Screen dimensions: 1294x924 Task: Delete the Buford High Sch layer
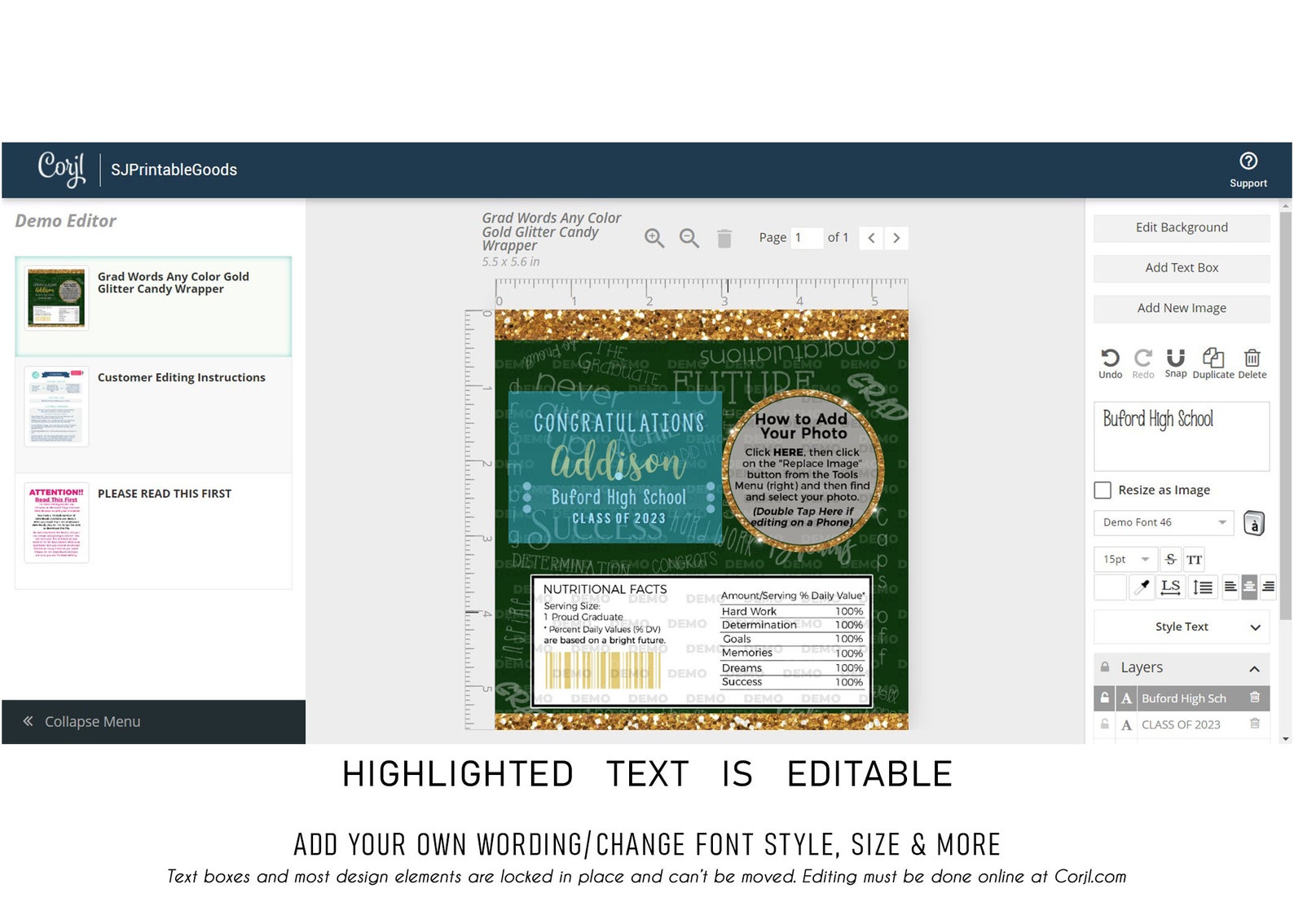[1255, 697]
